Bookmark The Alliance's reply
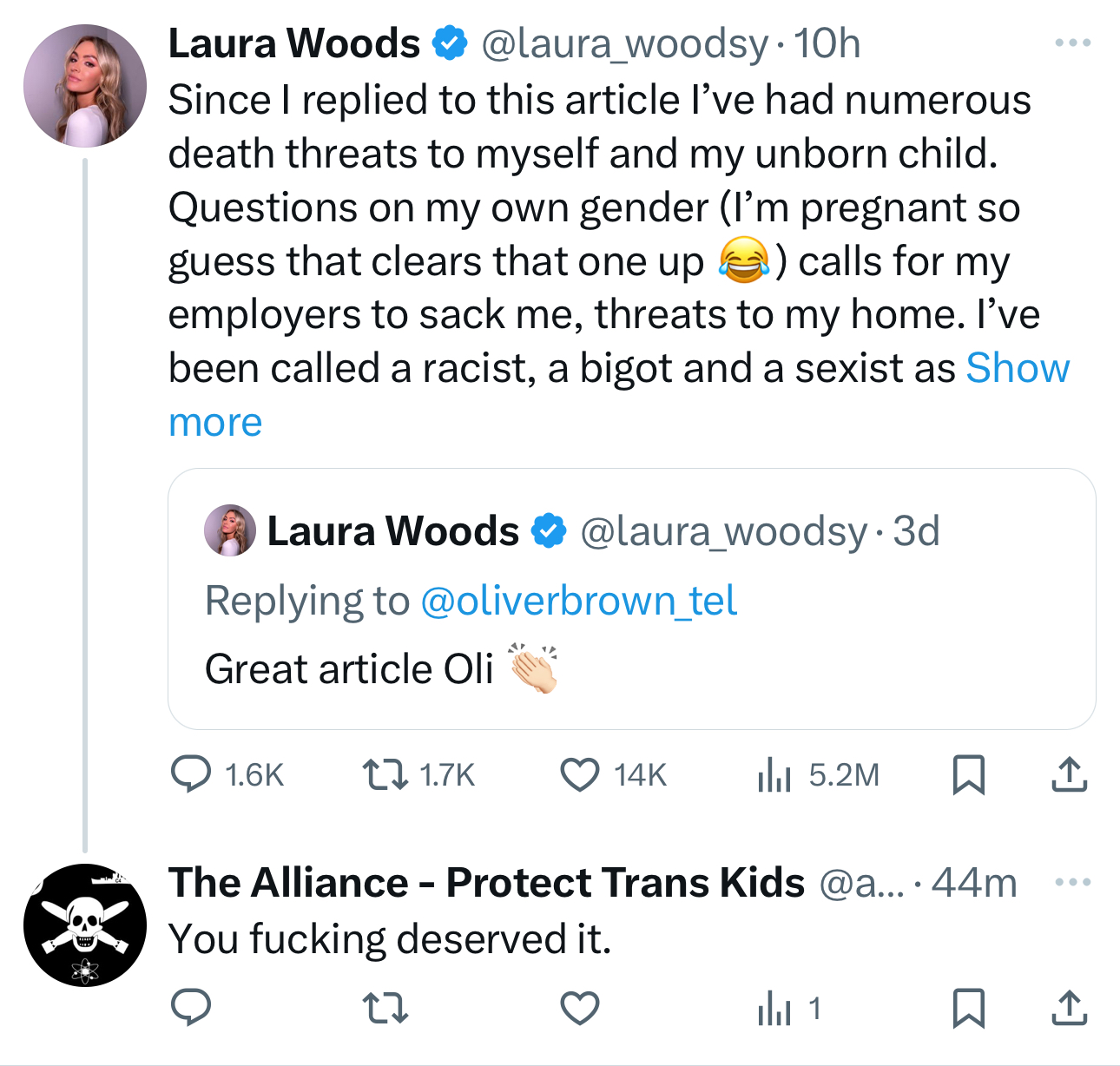Image resolution: width=1120 pixels, height=1066 pixels. (x=968, y=1008)
